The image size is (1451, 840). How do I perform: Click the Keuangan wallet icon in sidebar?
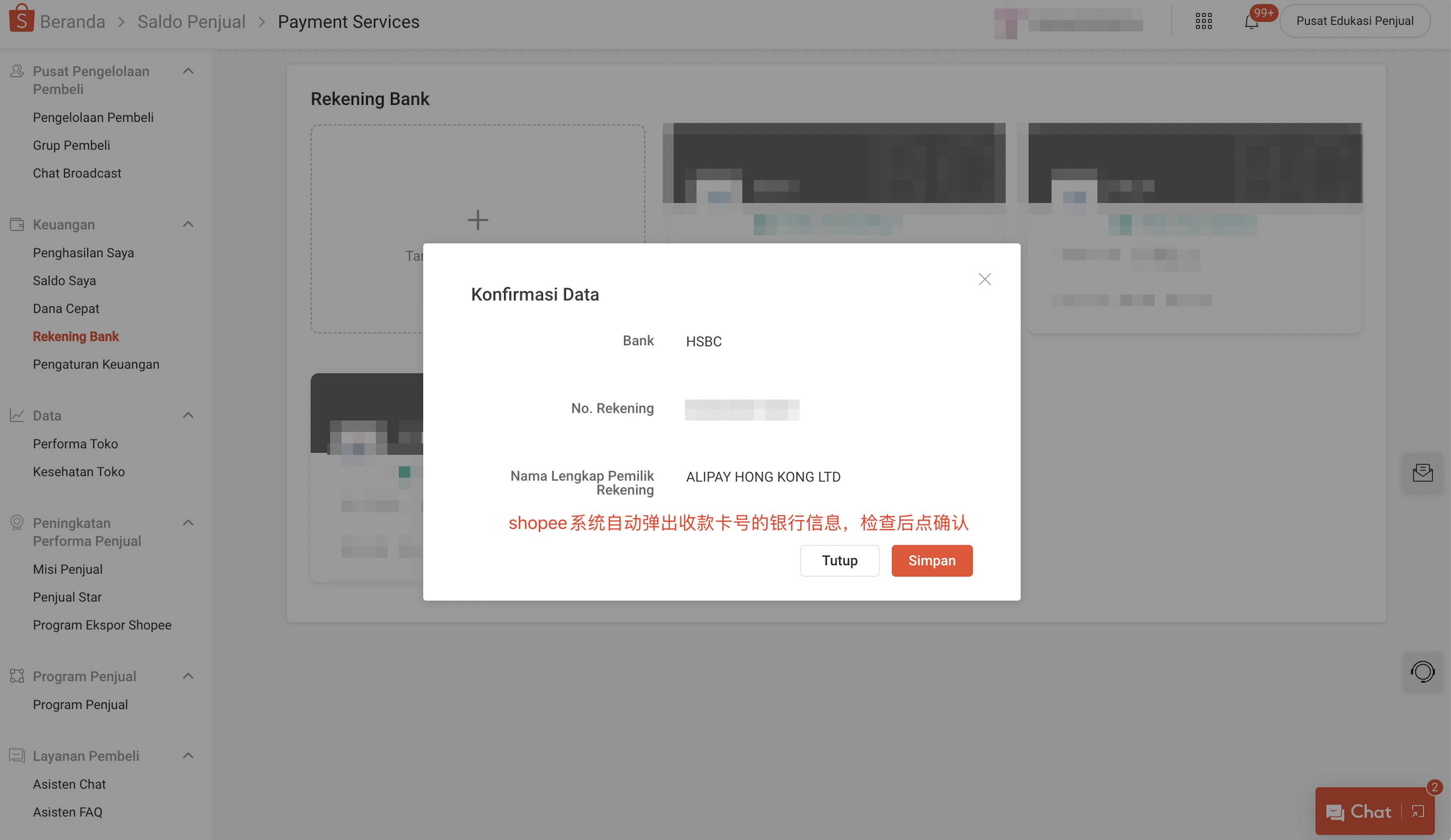(x=16, y=224)
